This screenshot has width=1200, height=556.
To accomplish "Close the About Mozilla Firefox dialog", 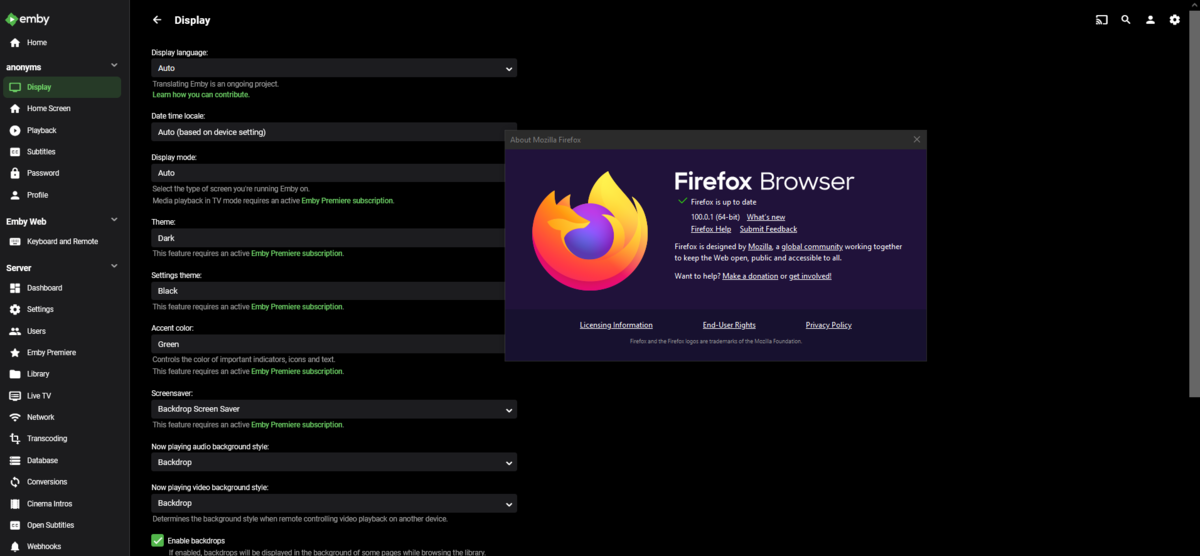I will coord(917,139).
